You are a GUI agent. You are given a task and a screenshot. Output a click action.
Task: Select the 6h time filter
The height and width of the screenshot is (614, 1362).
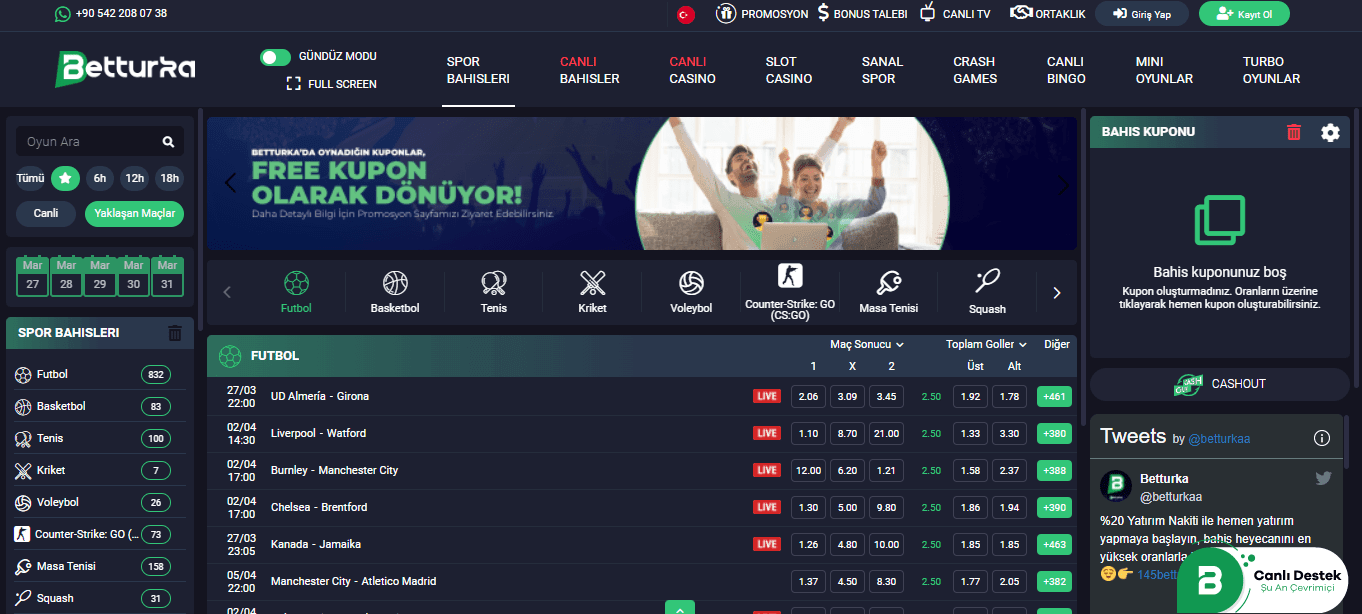coord(100,179)
